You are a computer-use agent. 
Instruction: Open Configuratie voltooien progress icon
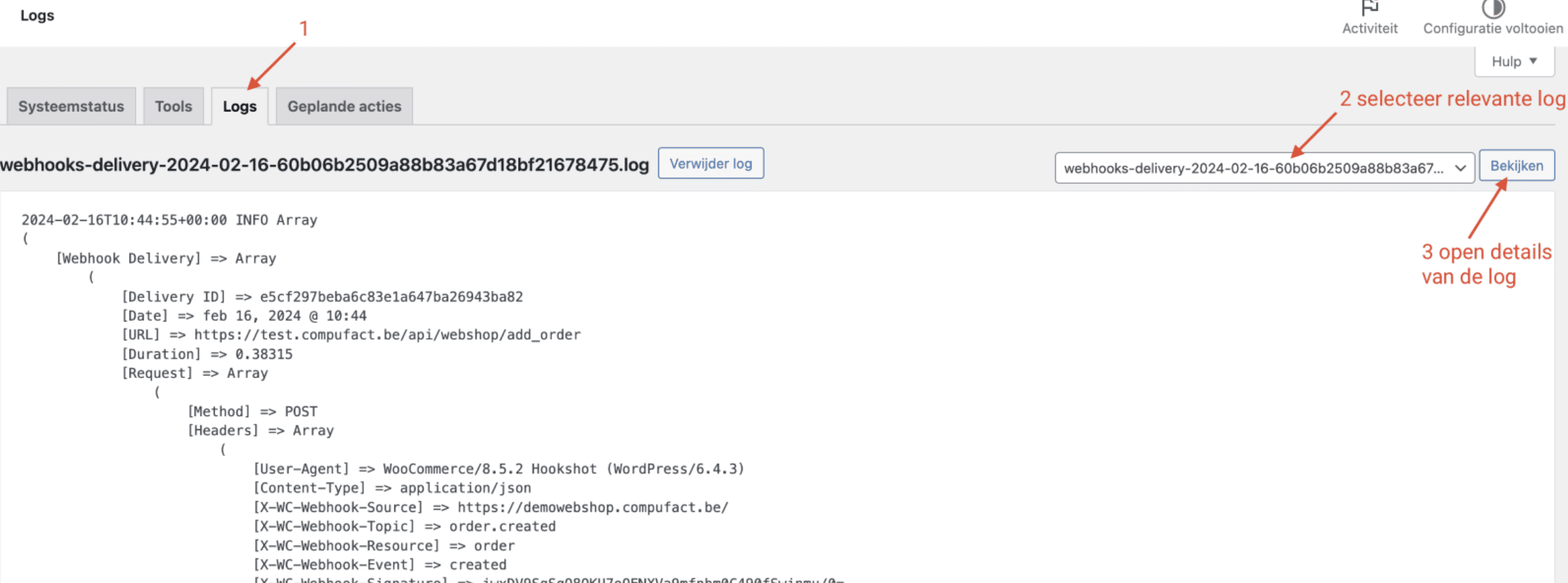pos(1493,8)
